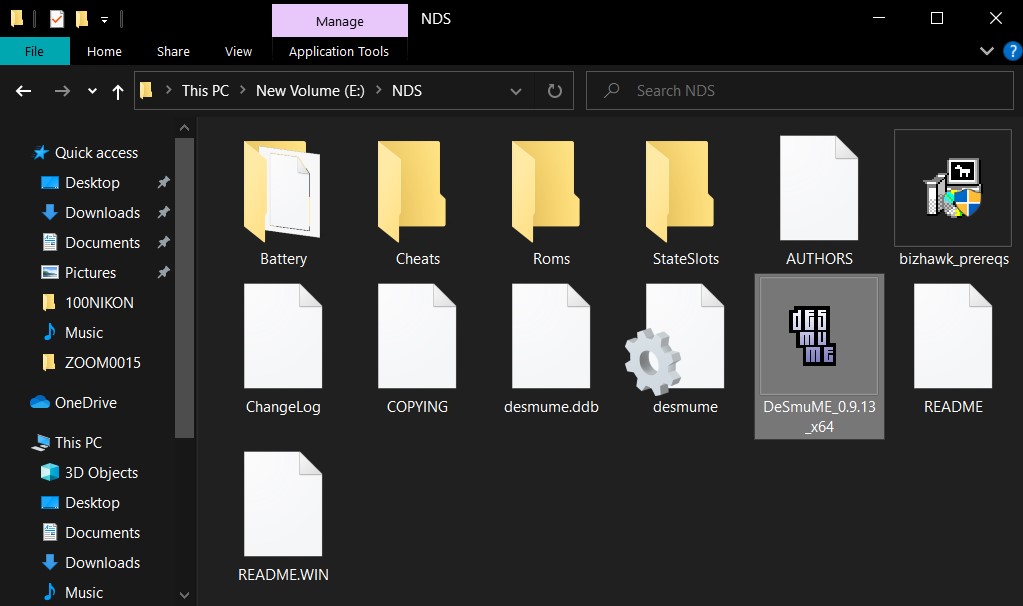Open recent locations dropdown arrow
The height and width of the screenshot is (606, 1023).
(x=92, y=91)
